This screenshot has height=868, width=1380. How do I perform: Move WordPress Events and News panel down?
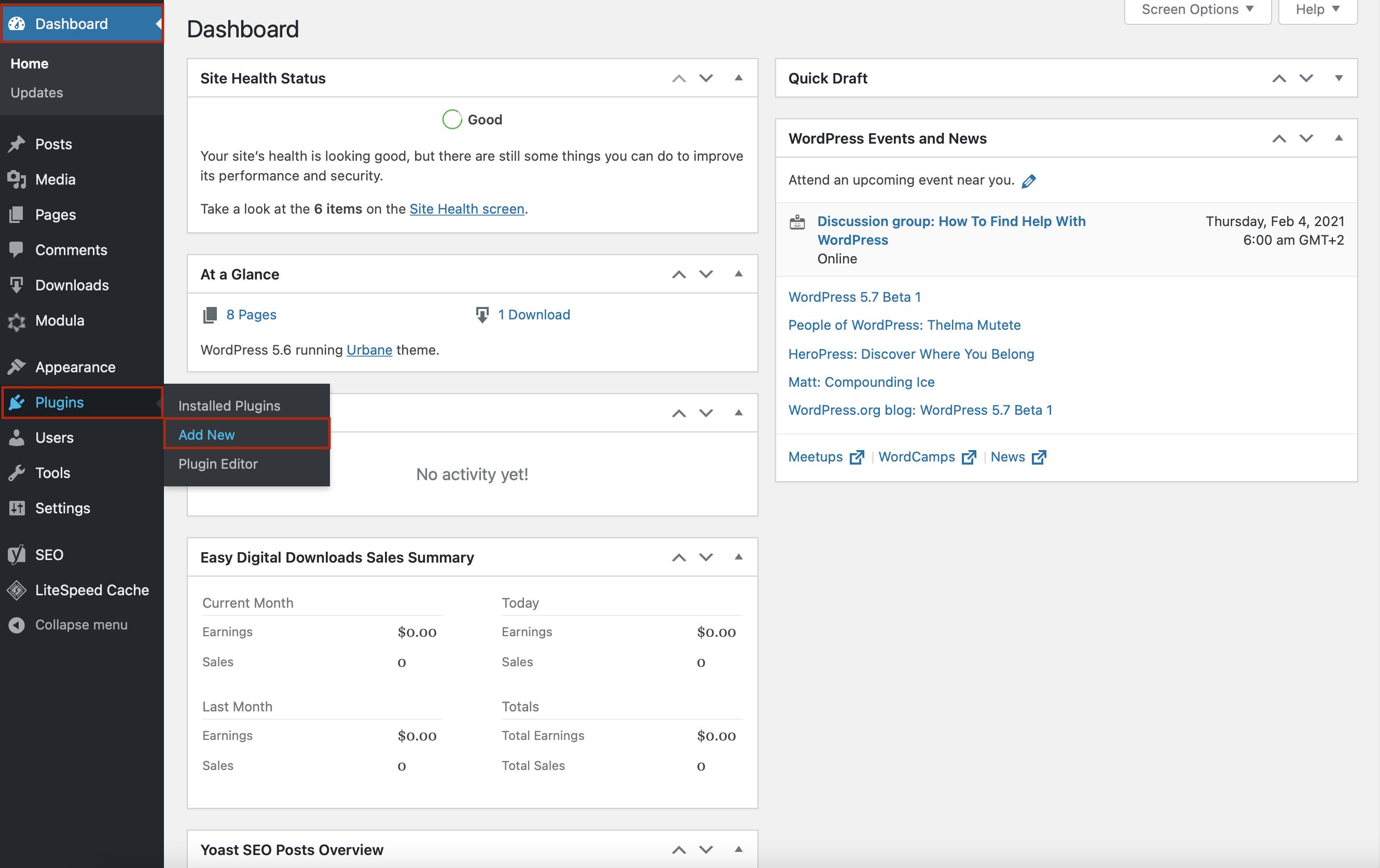pyautogui.click(x=1306, y=138)
